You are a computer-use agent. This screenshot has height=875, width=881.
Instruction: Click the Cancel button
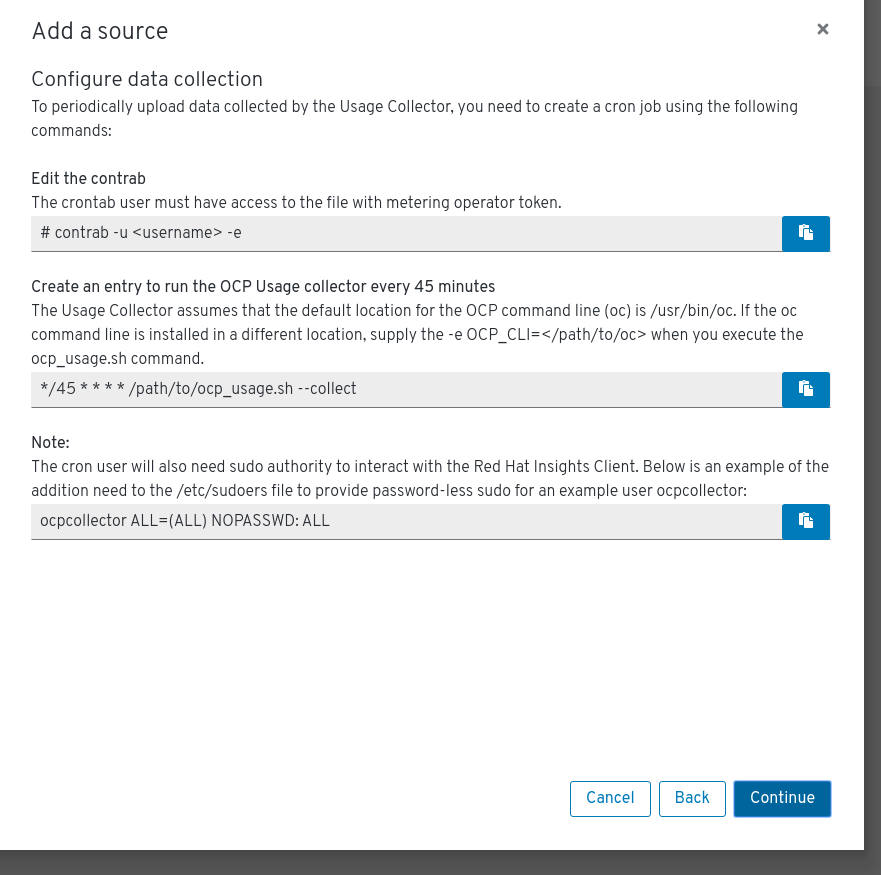click(610, 798)
